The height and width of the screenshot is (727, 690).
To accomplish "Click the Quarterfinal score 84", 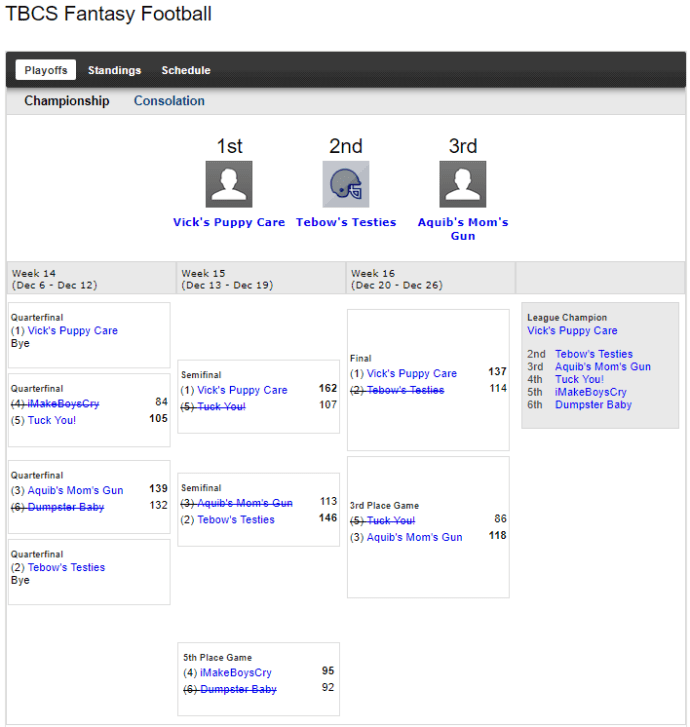I will (161, 402).
